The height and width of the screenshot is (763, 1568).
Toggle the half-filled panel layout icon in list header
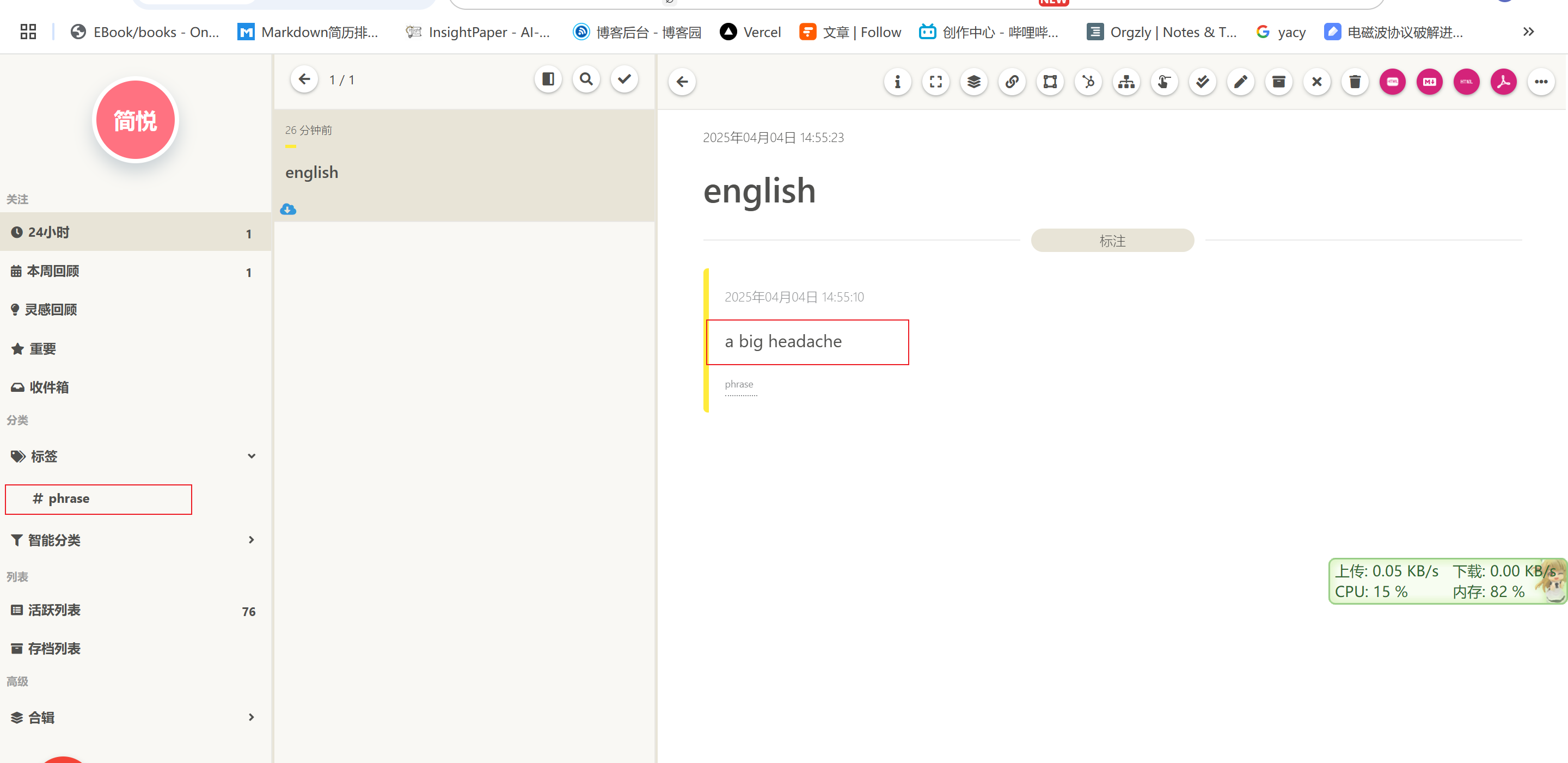tap(548, 79)
